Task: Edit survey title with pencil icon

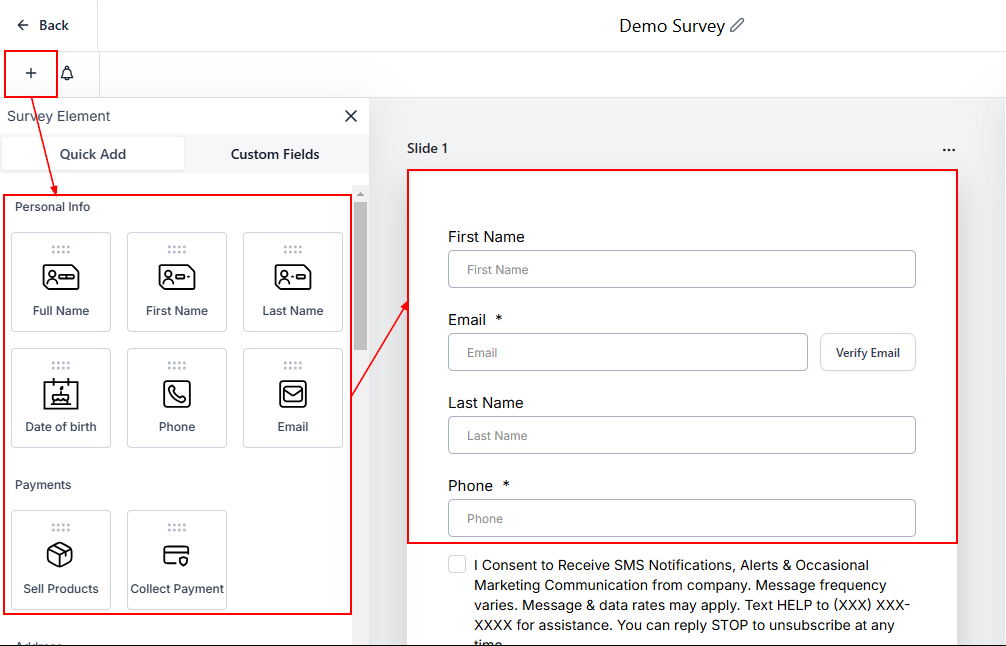Action: point(738,25)
